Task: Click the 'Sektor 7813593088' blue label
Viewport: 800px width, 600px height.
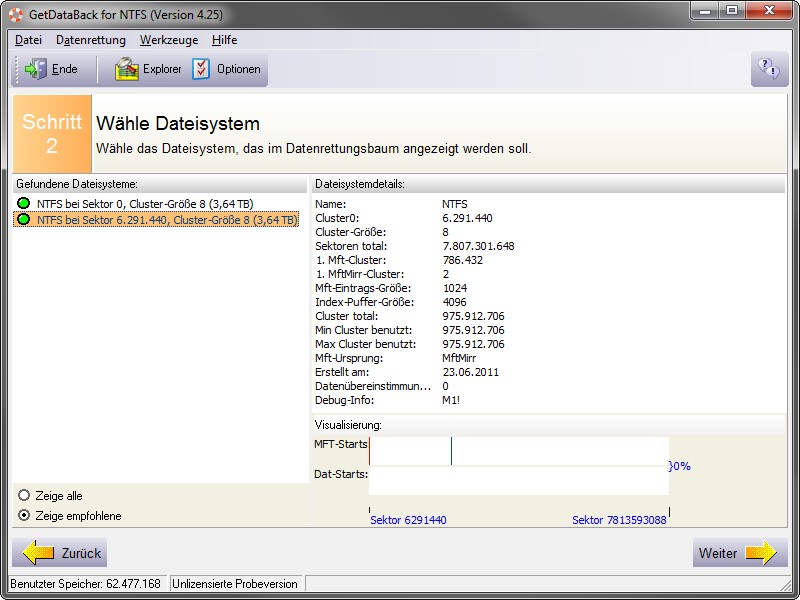Action: [x=619, y=520]
